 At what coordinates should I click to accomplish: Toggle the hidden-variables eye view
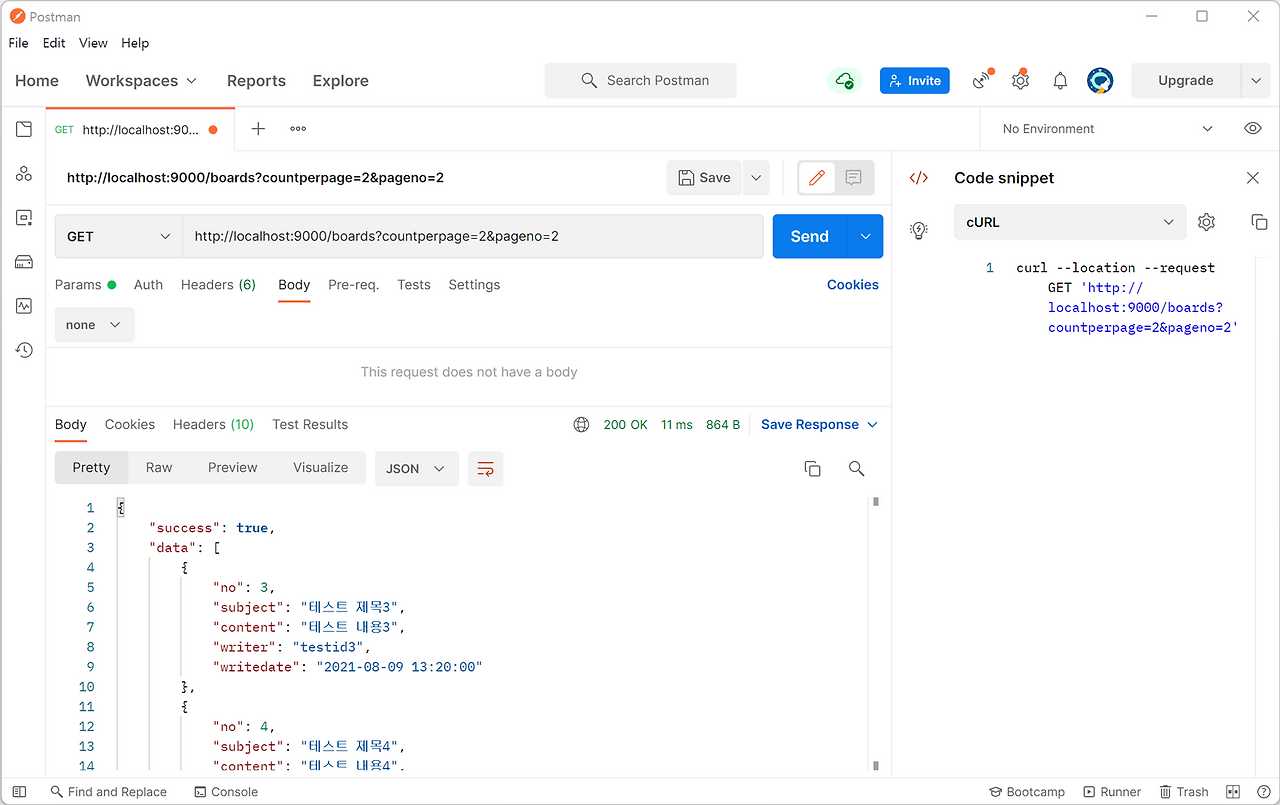1253,128
